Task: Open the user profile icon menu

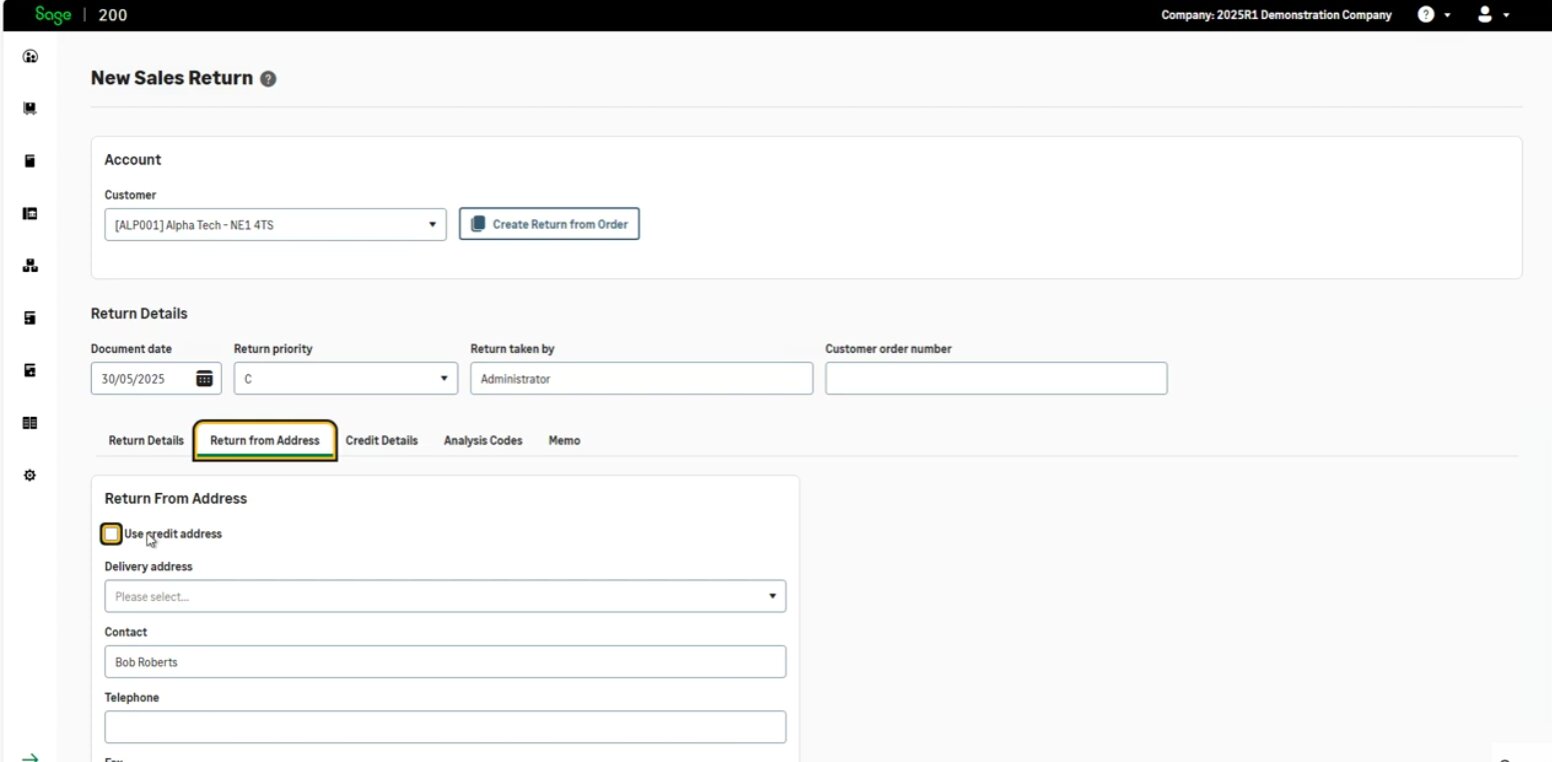Action: (x=1484, y=15)
